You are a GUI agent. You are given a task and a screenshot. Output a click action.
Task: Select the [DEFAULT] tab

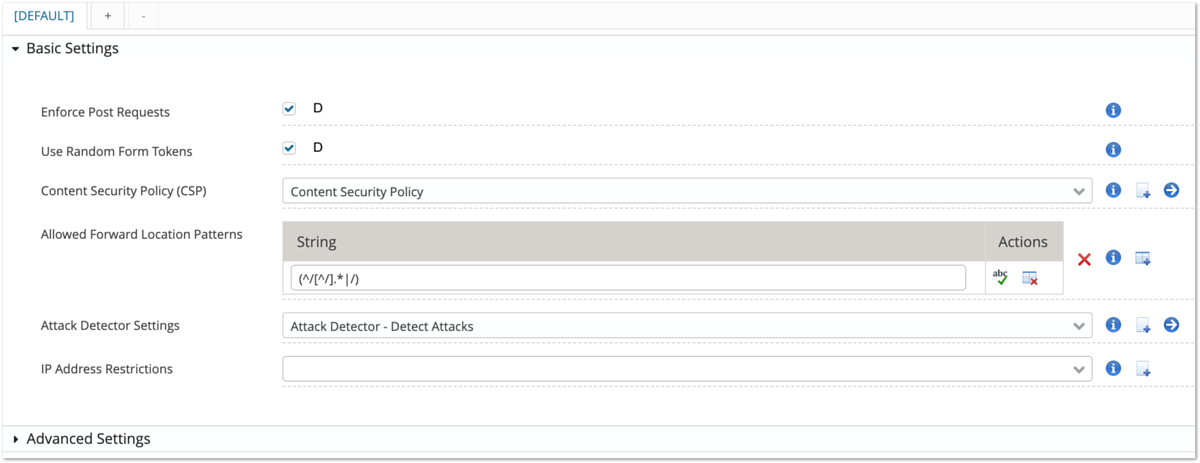(x=44, y=15)
